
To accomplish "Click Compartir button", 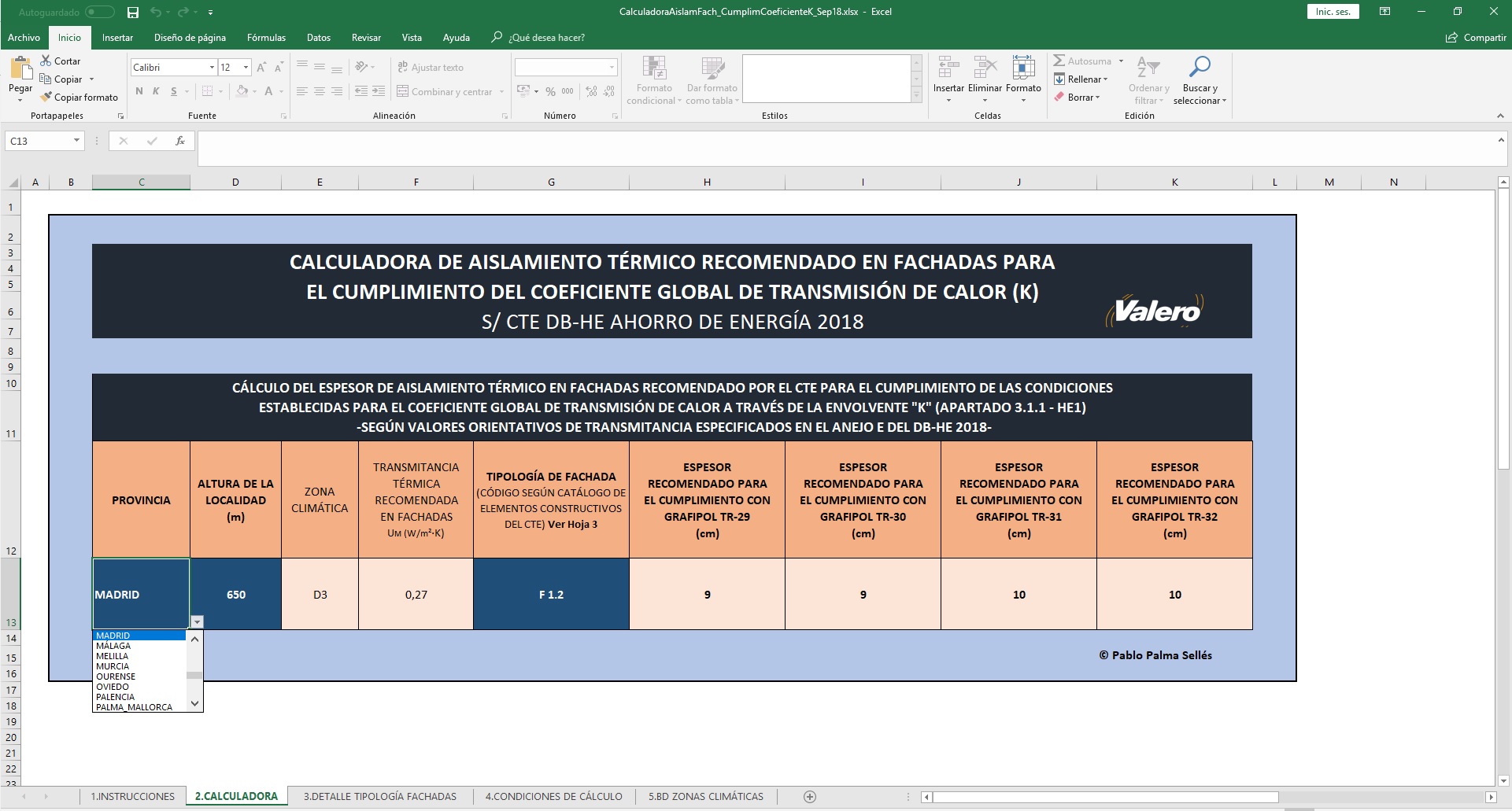I will coord(1476,37).
